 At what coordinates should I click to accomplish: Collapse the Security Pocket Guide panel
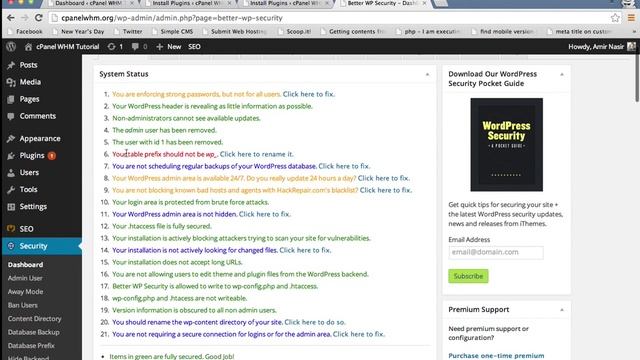562,74
